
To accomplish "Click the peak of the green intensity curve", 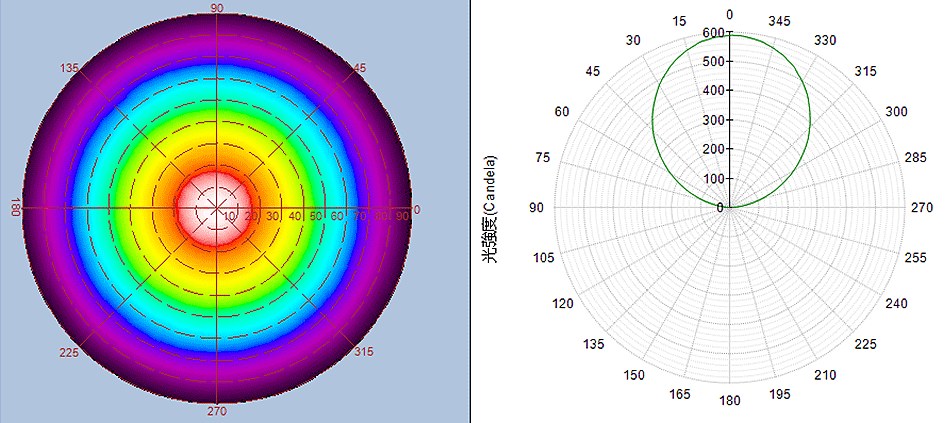I will tap(730, 36).
